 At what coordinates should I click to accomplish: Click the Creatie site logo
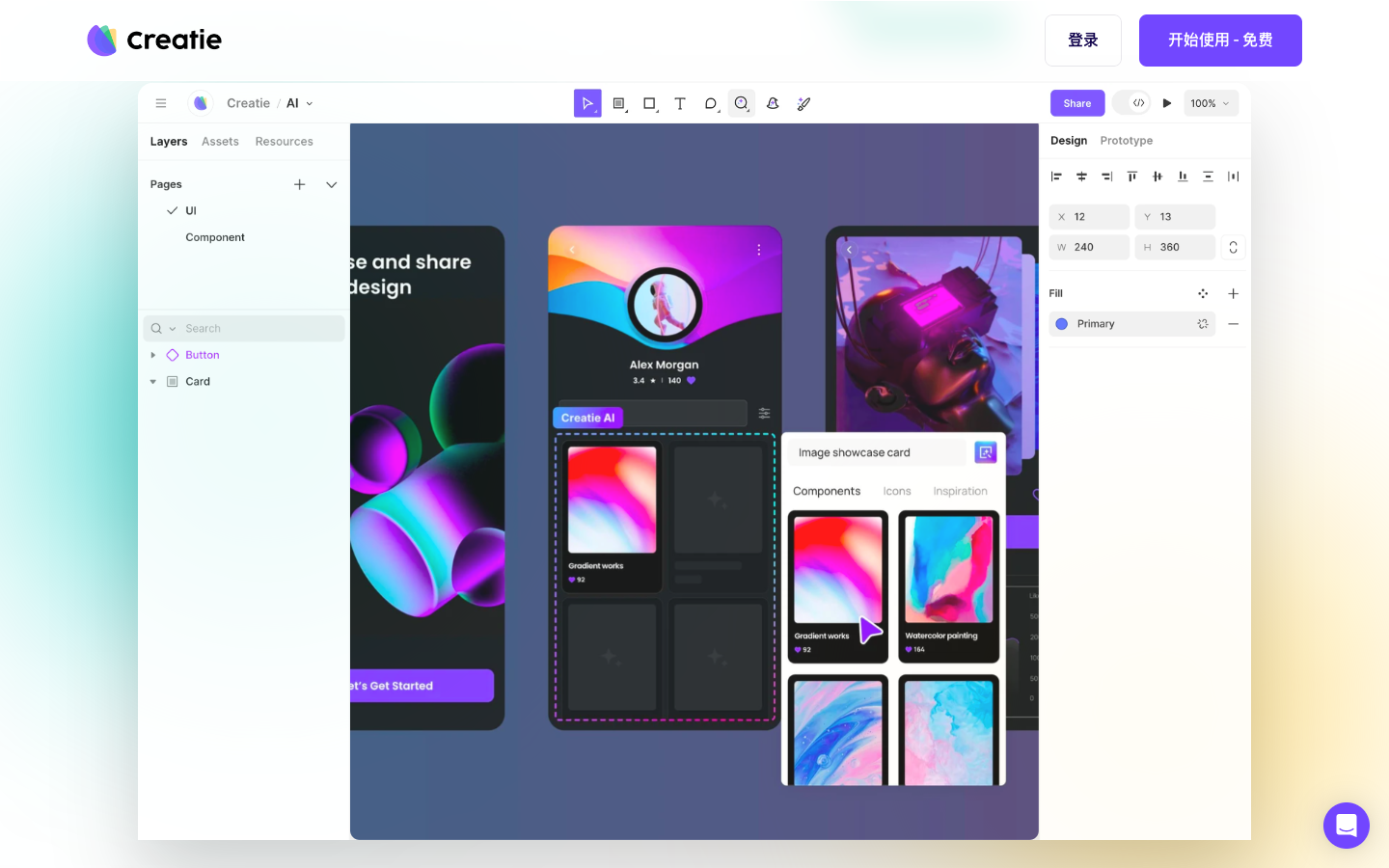[x=154, y=40]
